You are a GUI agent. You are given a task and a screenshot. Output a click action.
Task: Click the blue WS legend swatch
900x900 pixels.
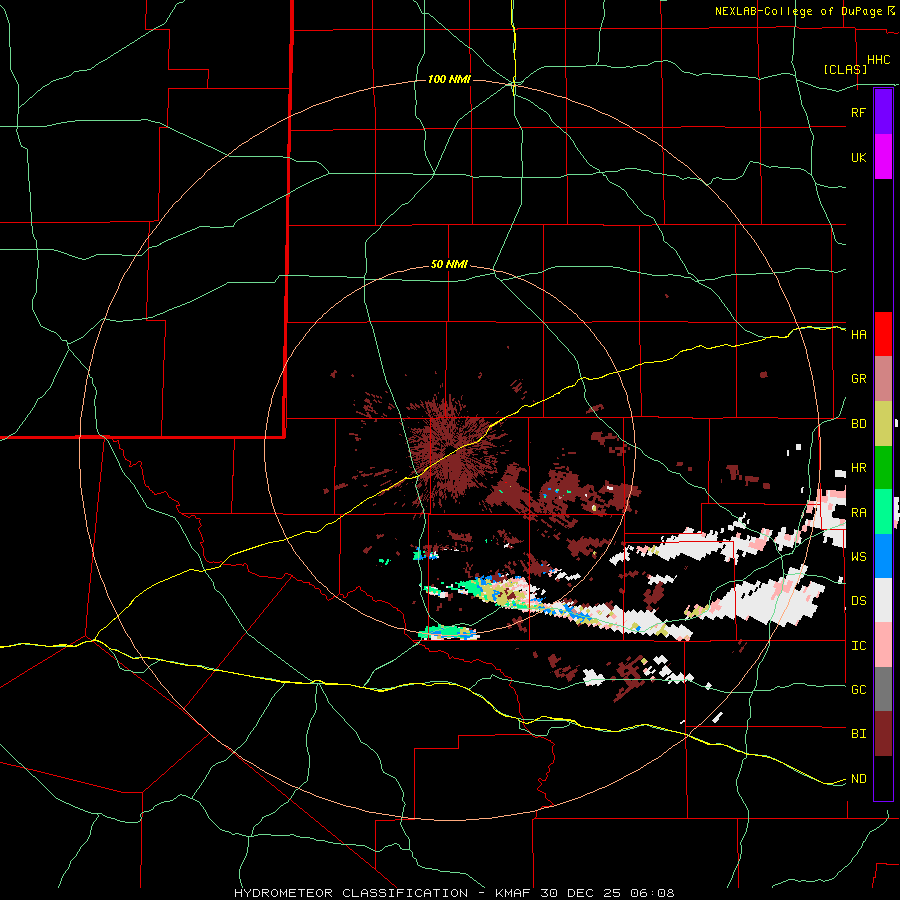(883, 556)
